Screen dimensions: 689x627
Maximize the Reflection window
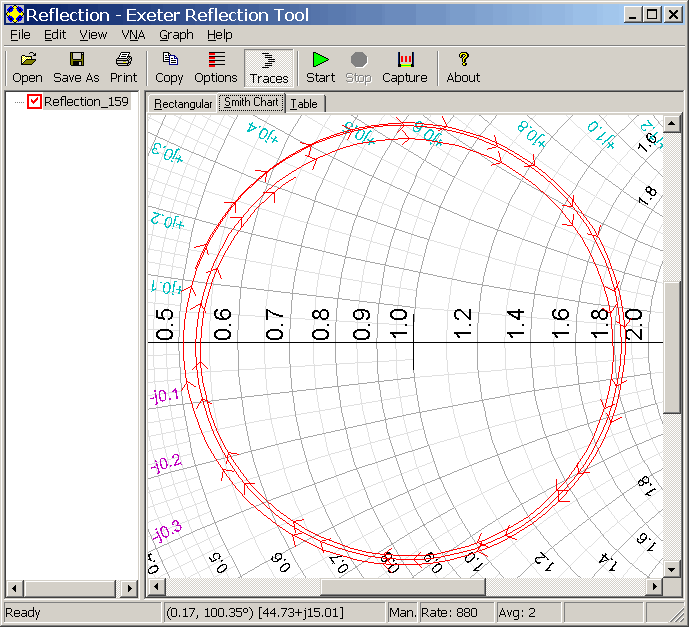point(653,15)
